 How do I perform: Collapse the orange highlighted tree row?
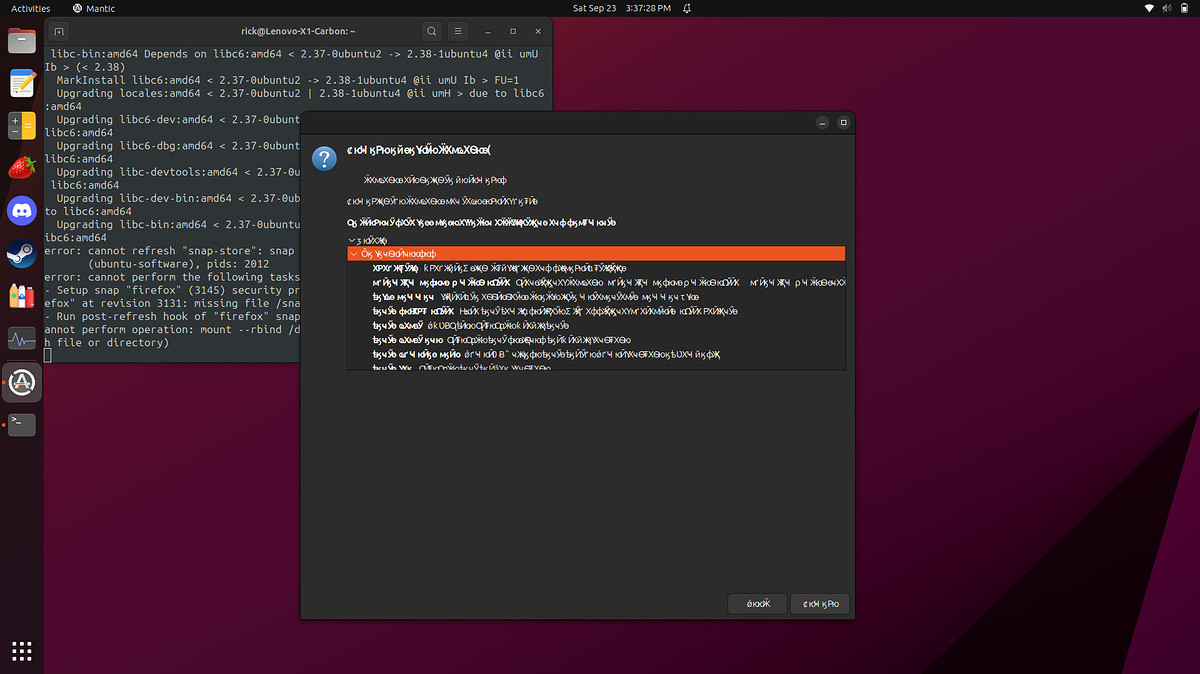coord(354,254)
